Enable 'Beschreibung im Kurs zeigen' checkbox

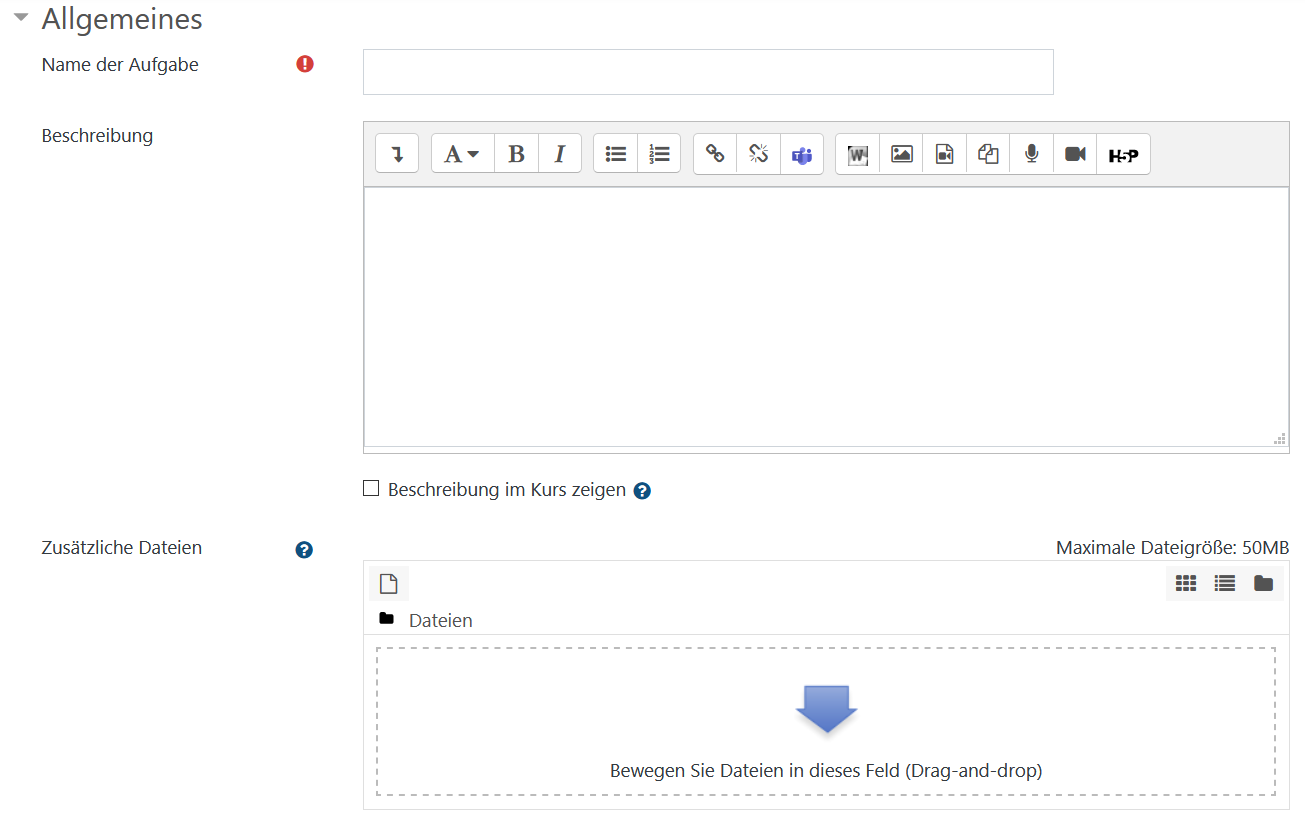(x=371, y=489)
